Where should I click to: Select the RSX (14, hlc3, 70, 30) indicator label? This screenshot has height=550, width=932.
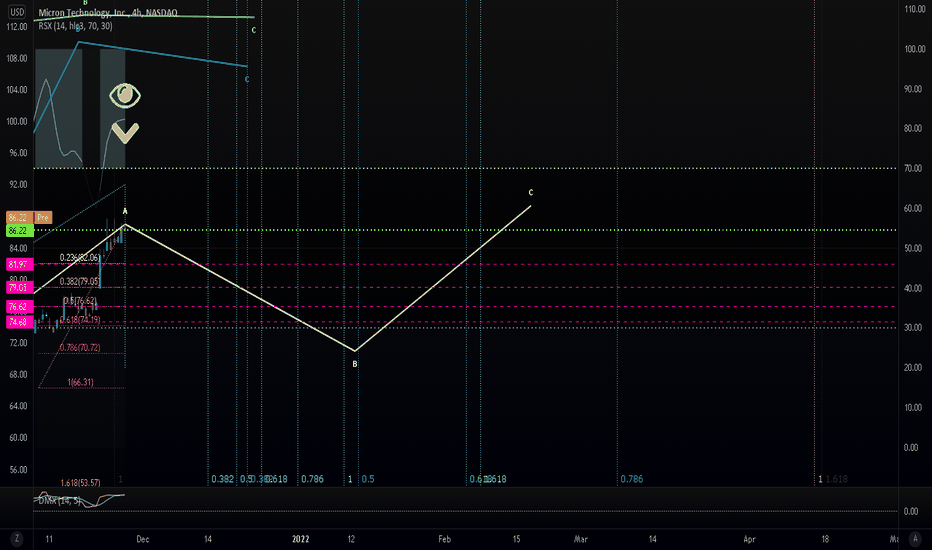pyautogui.click(x=75, y=26)
